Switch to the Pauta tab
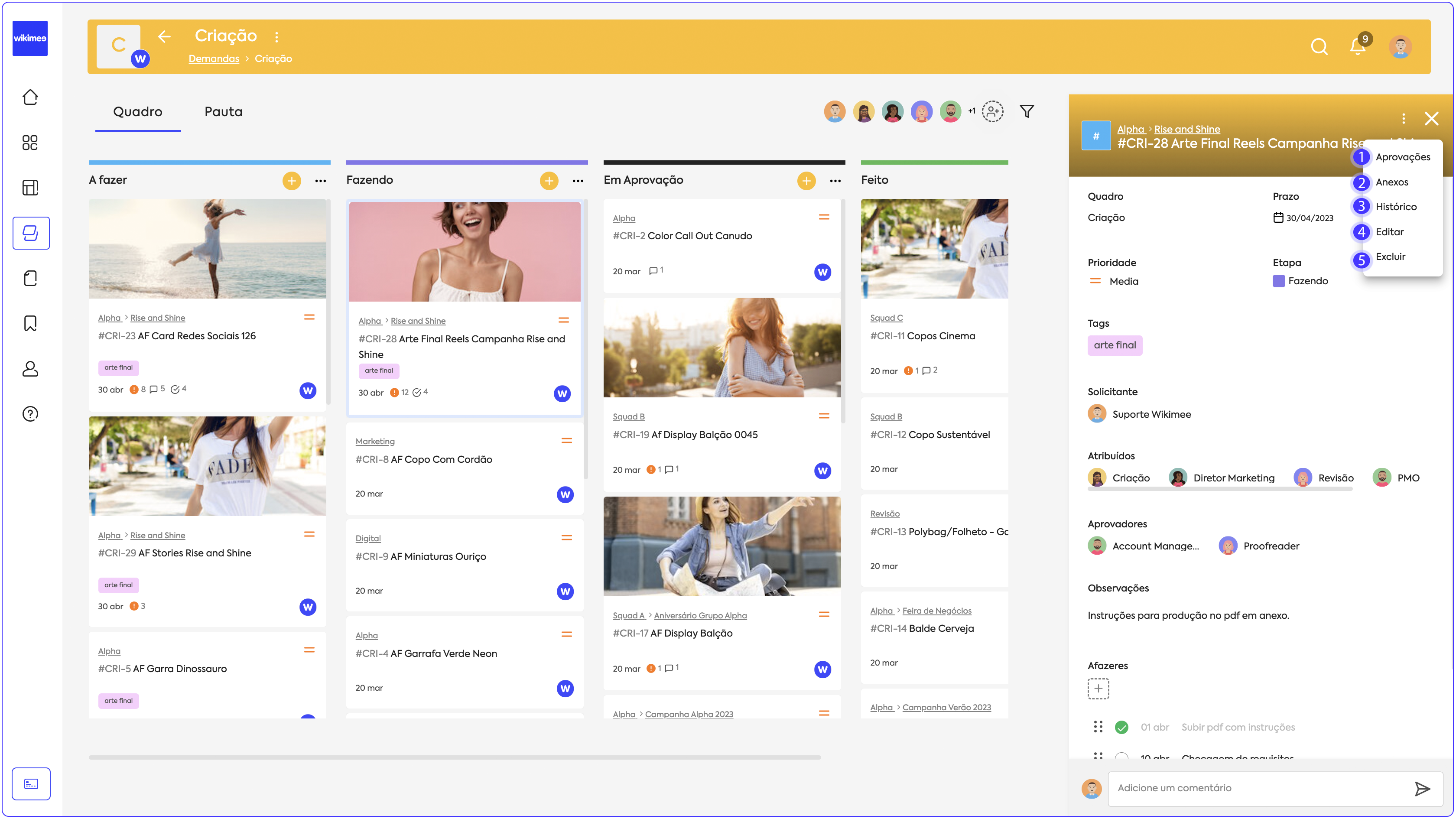1456x819 pixels. [223, 112]
